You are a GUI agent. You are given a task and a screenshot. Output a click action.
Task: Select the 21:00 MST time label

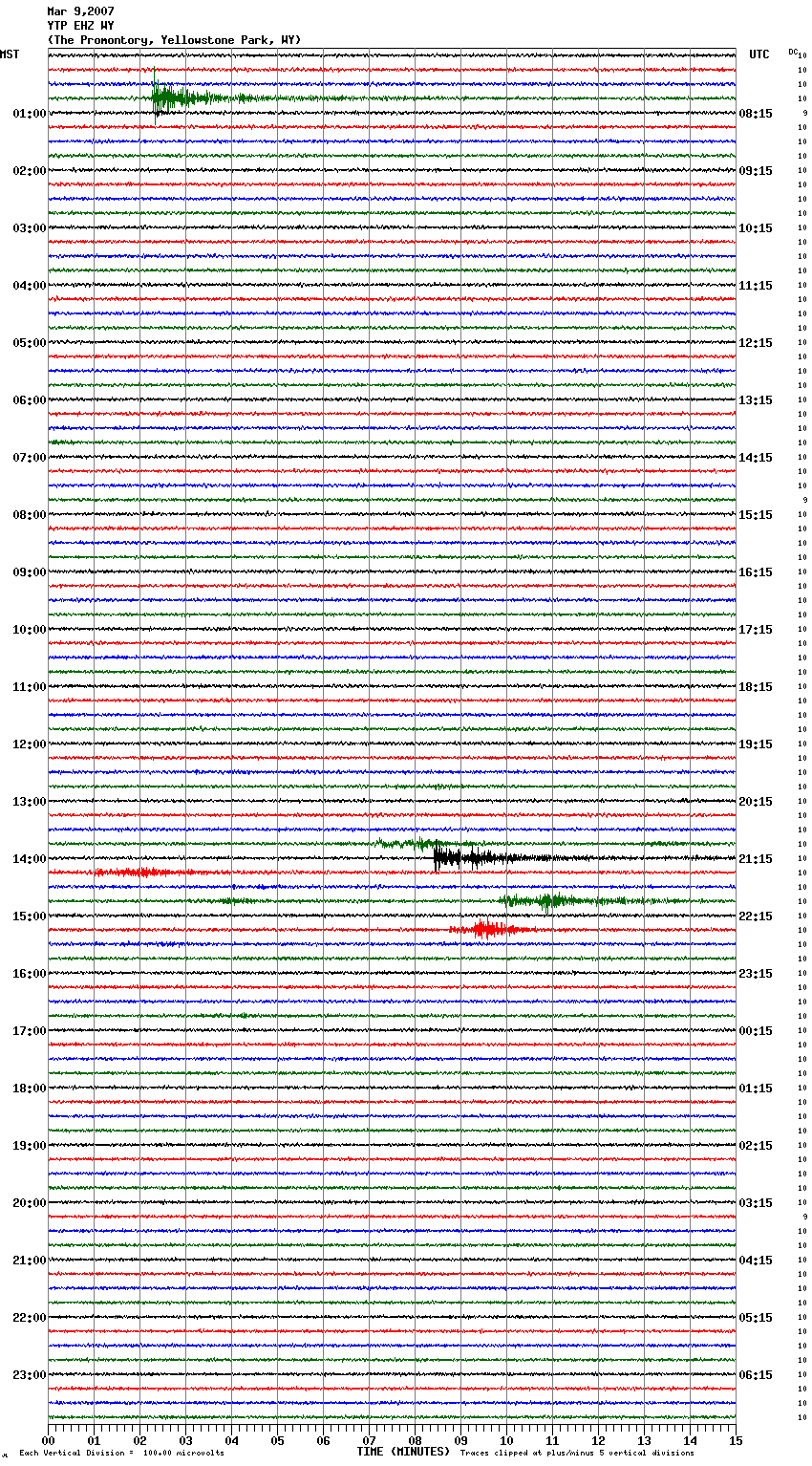click(x=30, y=1261)
